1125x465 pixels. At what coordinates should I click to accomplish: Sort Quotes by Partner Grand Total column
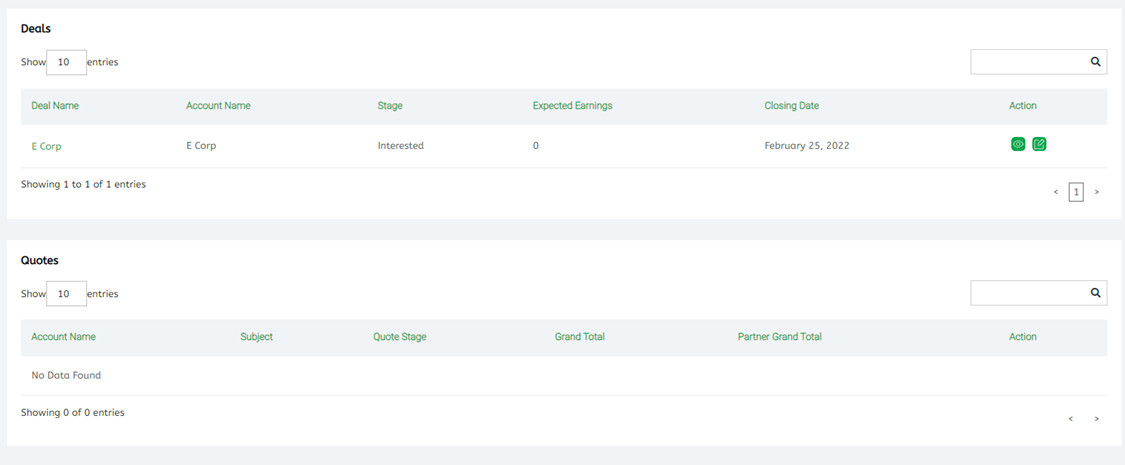pos(779,337)
